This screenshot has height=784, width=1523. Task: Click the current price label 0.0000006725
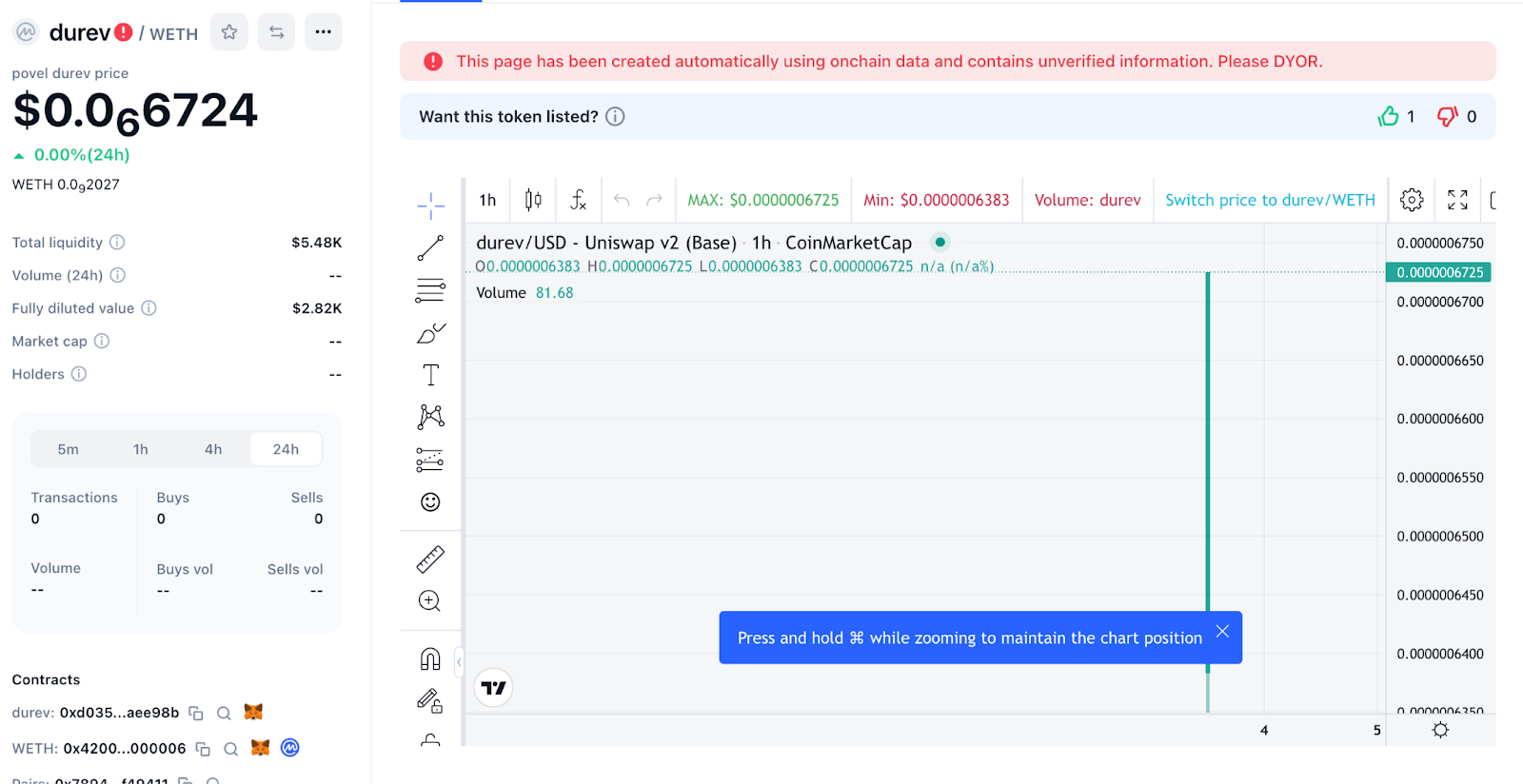pos(1439,272)
